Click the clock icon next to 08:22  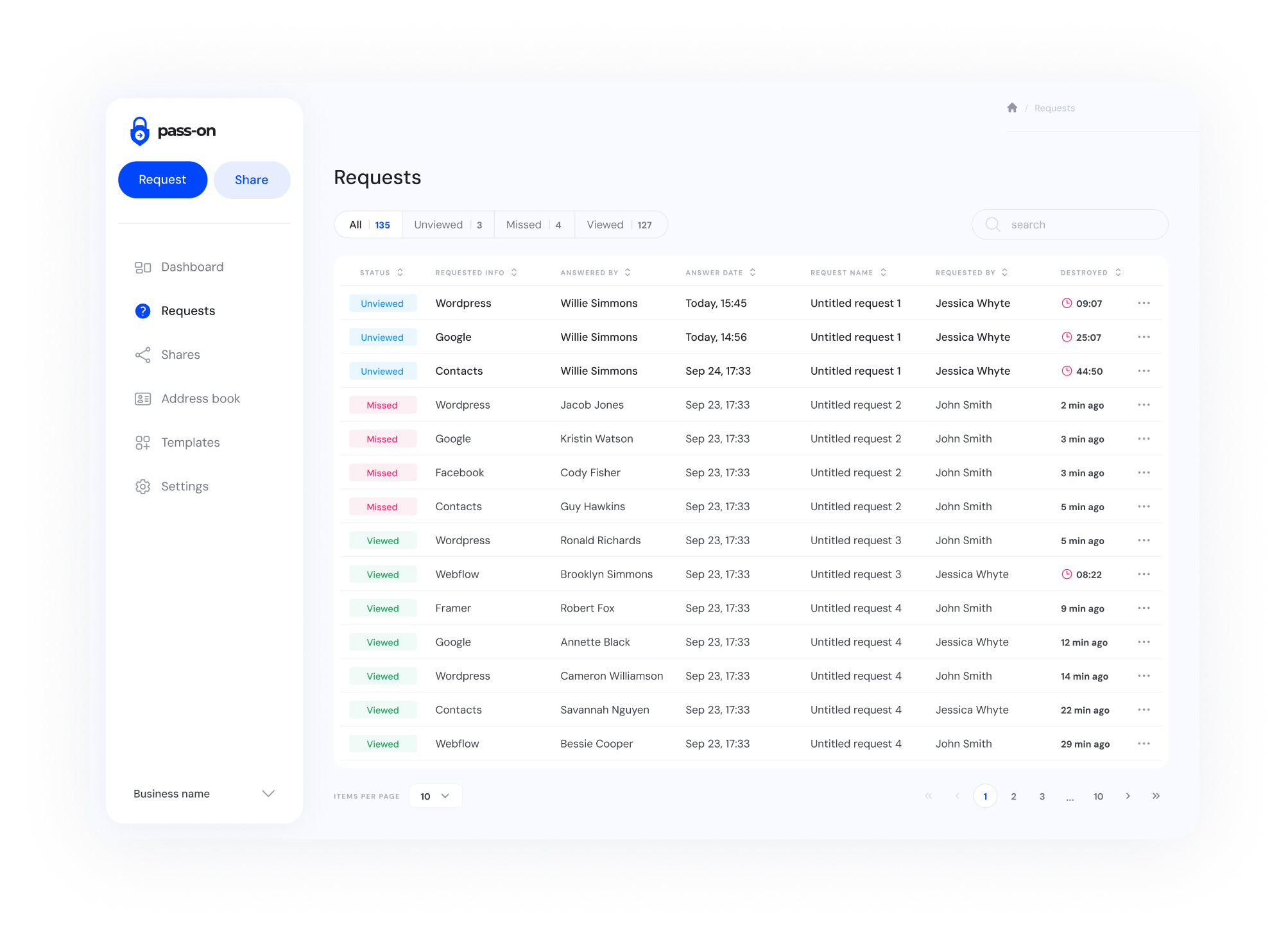coord(1067,574)
